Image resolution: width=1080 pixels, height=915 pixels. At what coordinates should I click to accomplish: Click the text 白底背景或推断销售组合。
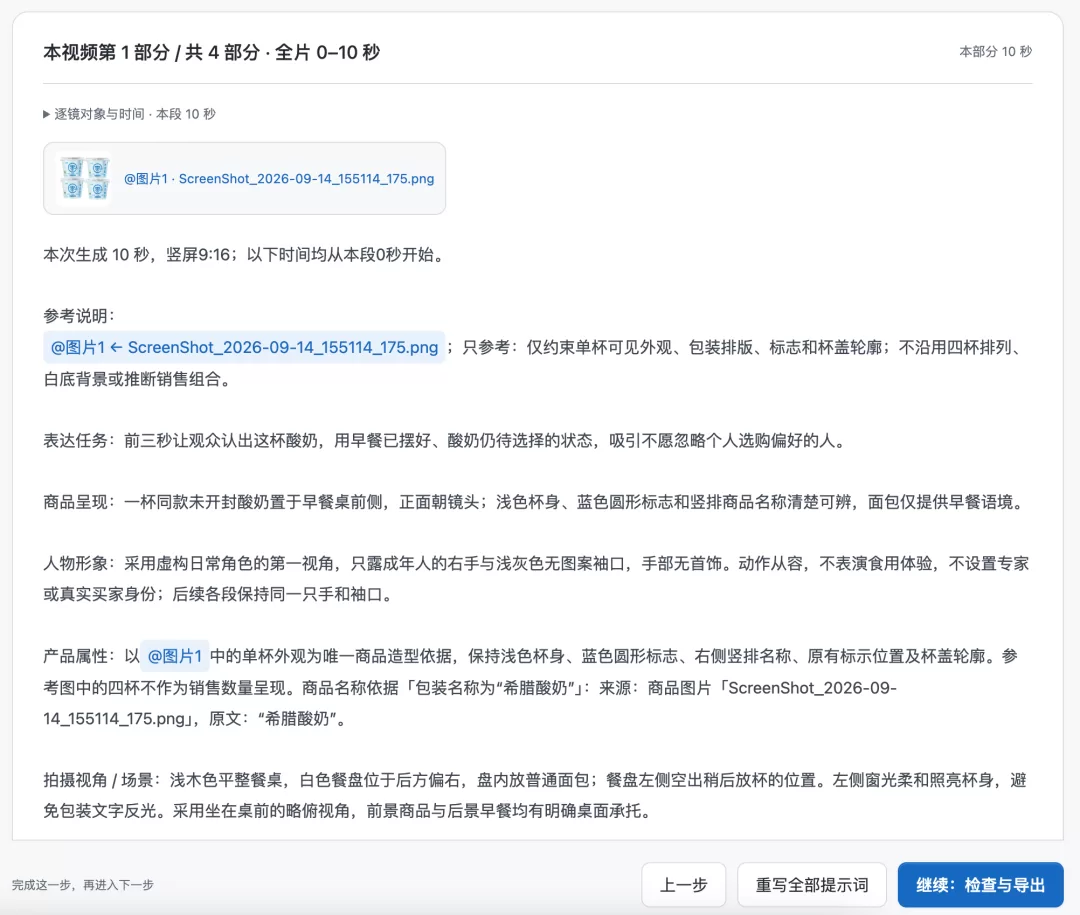138,379
